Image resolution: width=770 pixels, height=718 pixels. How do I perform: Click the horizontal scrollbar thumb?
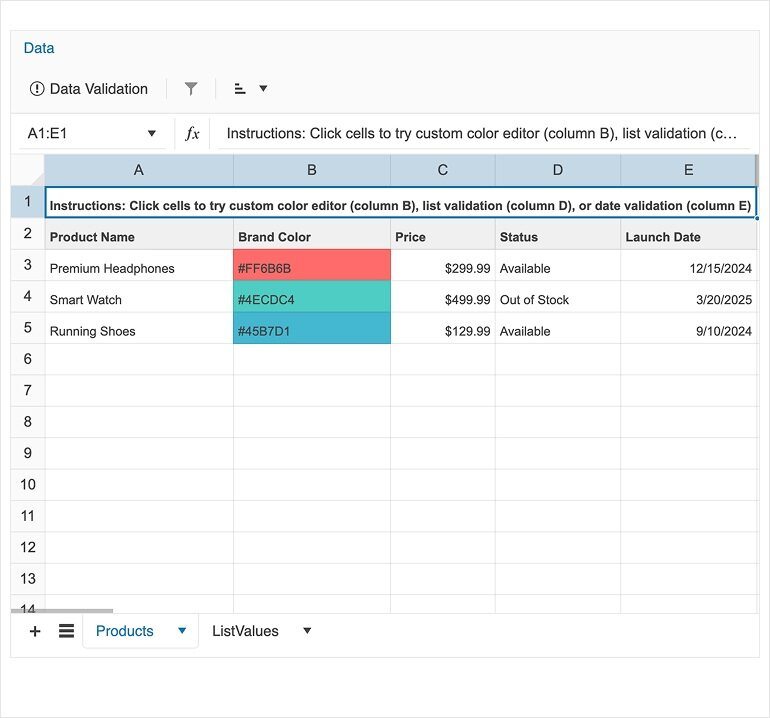[x=62, y=611]
